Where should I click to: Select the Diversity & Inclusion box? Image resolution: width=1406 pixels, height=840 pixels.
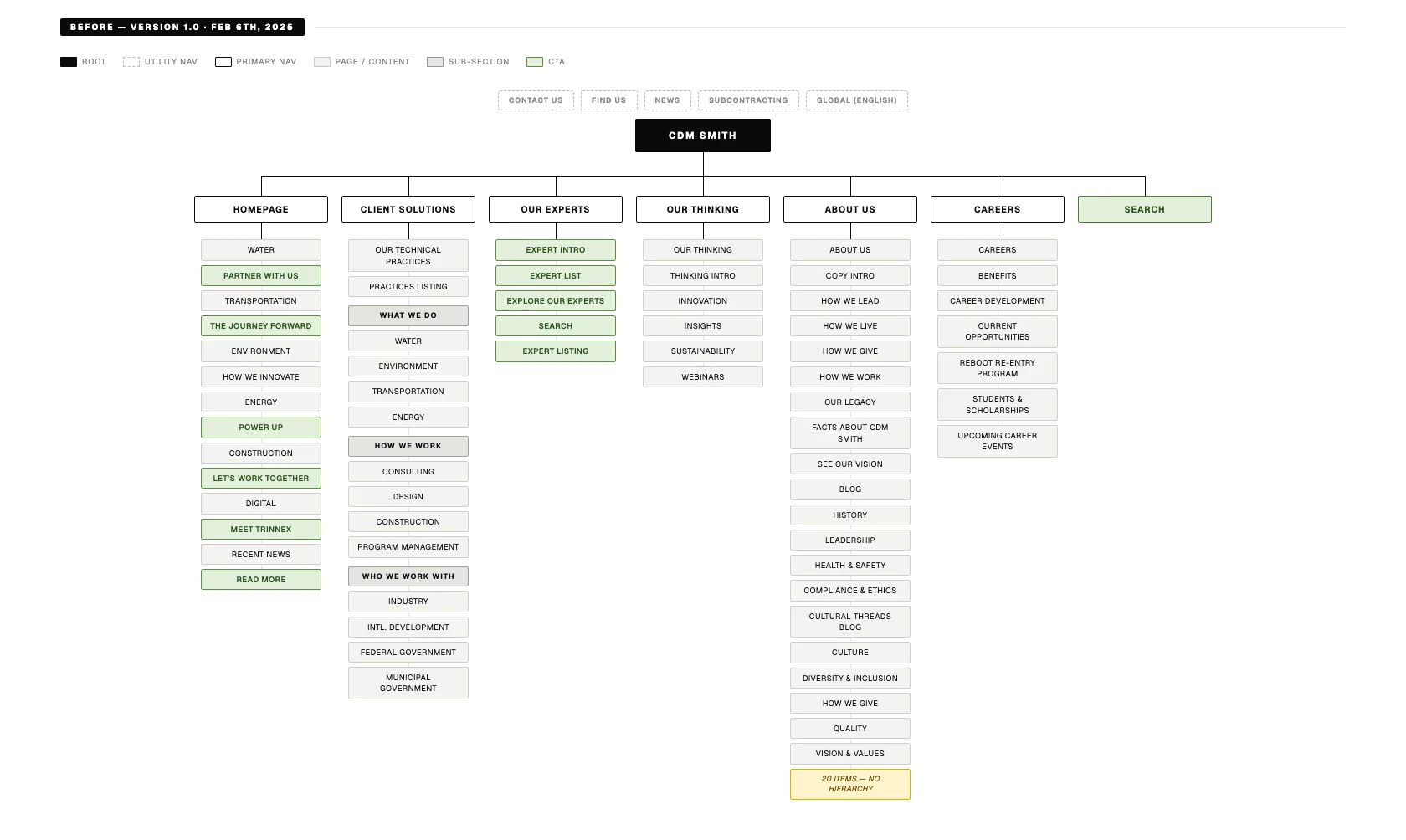tap(850, 679)
